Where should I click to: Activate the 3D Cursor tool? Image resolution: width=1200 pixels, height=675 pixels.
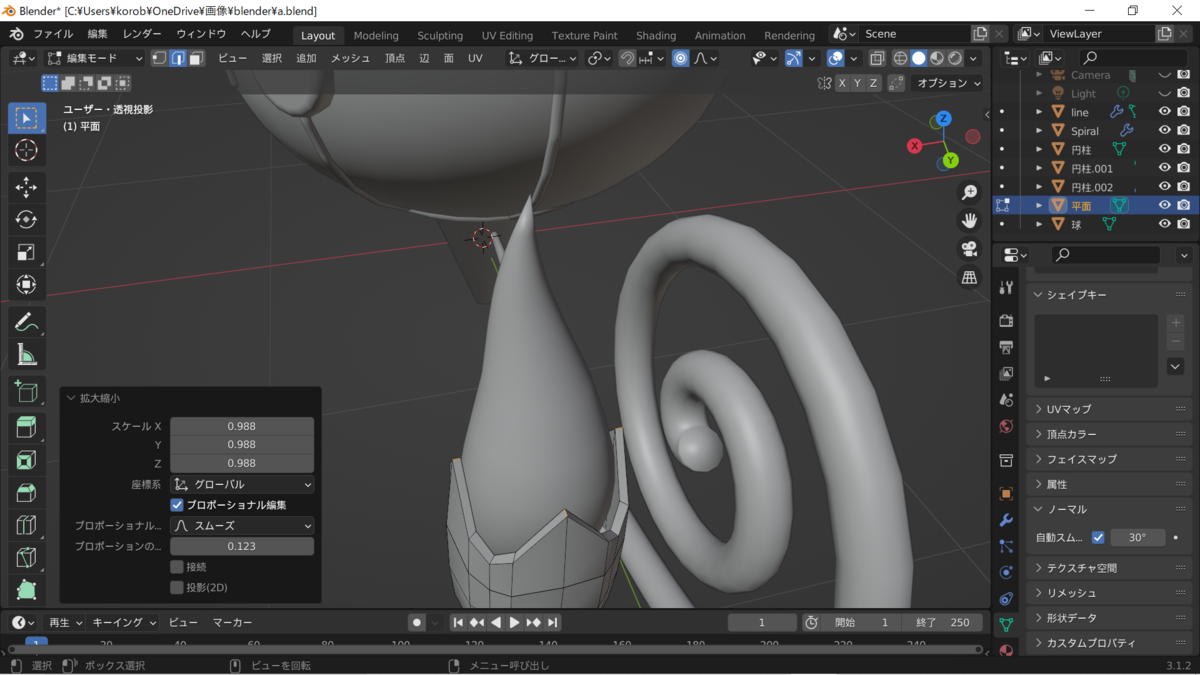27,151
